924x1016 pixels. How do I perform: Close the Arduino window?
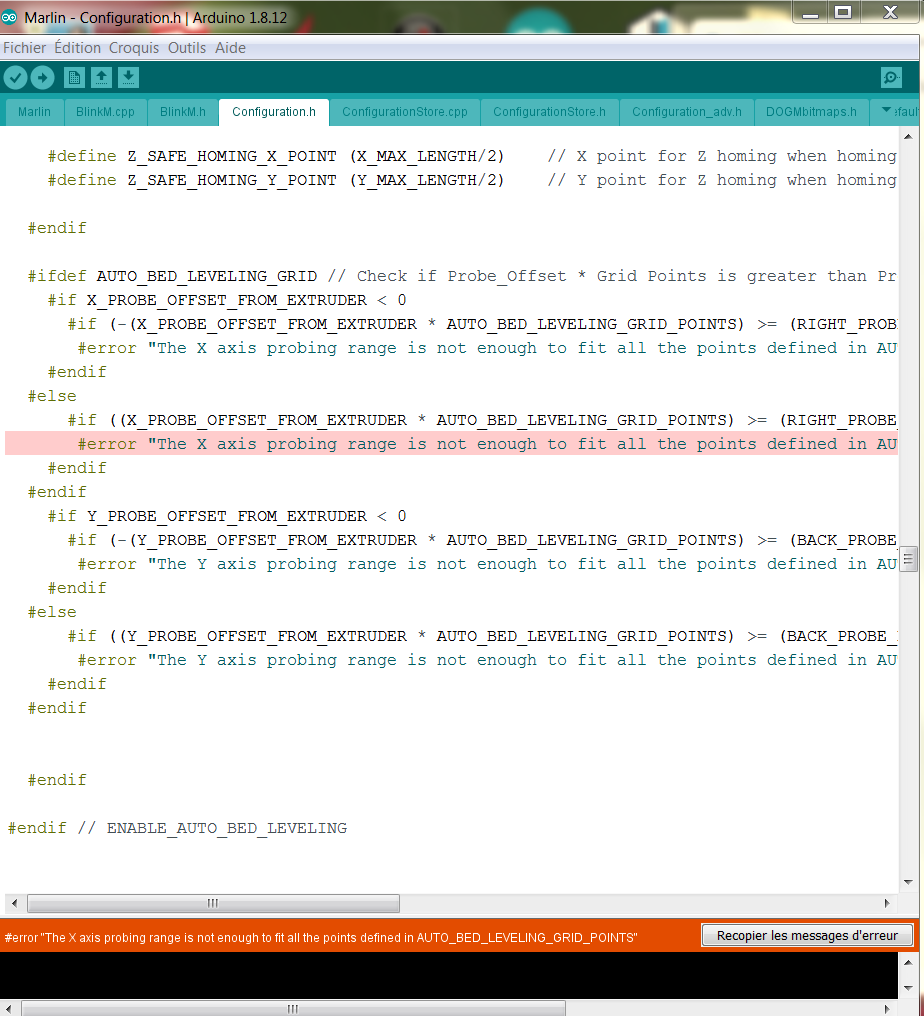(890, 12)
